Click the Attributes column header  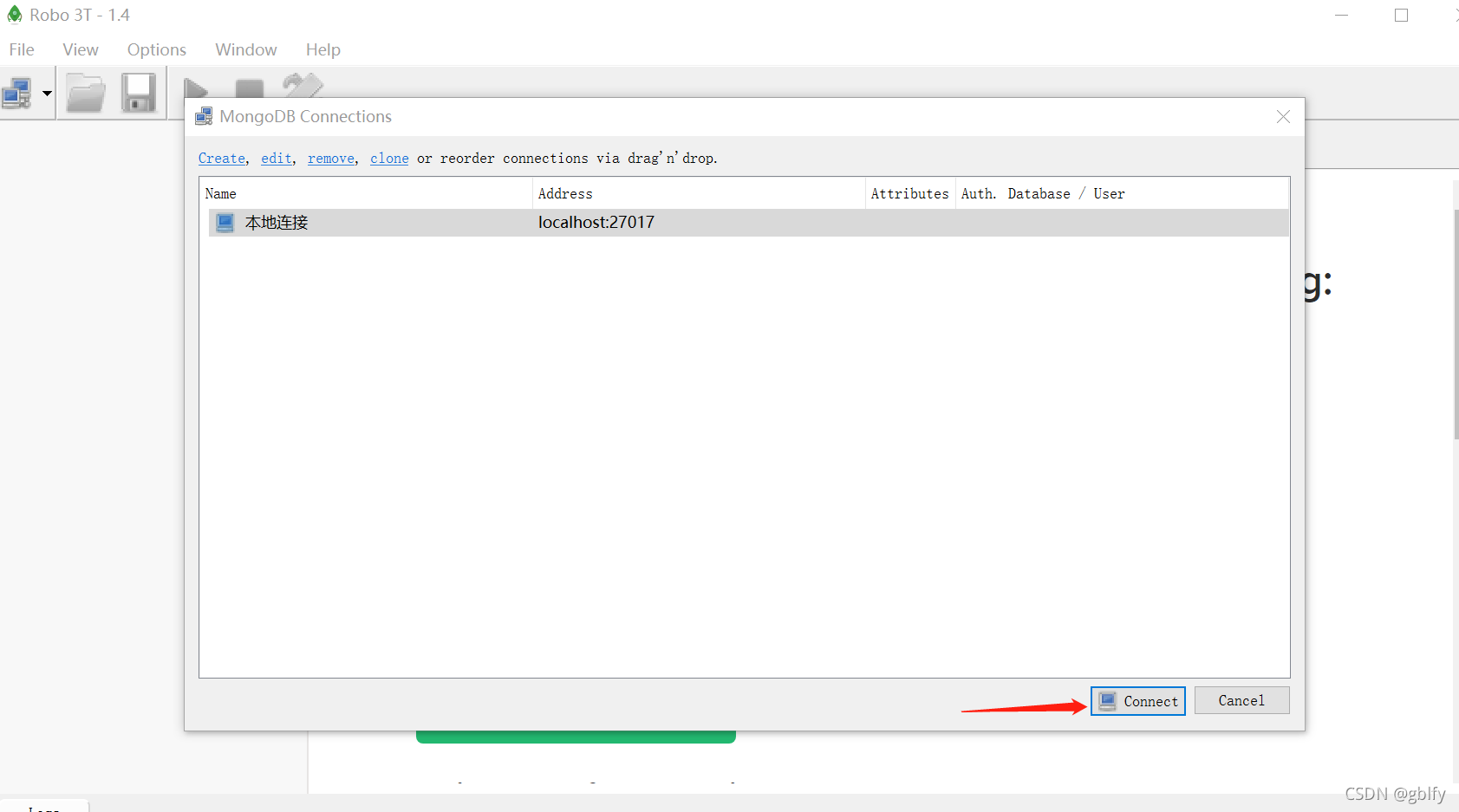(910, 193)
